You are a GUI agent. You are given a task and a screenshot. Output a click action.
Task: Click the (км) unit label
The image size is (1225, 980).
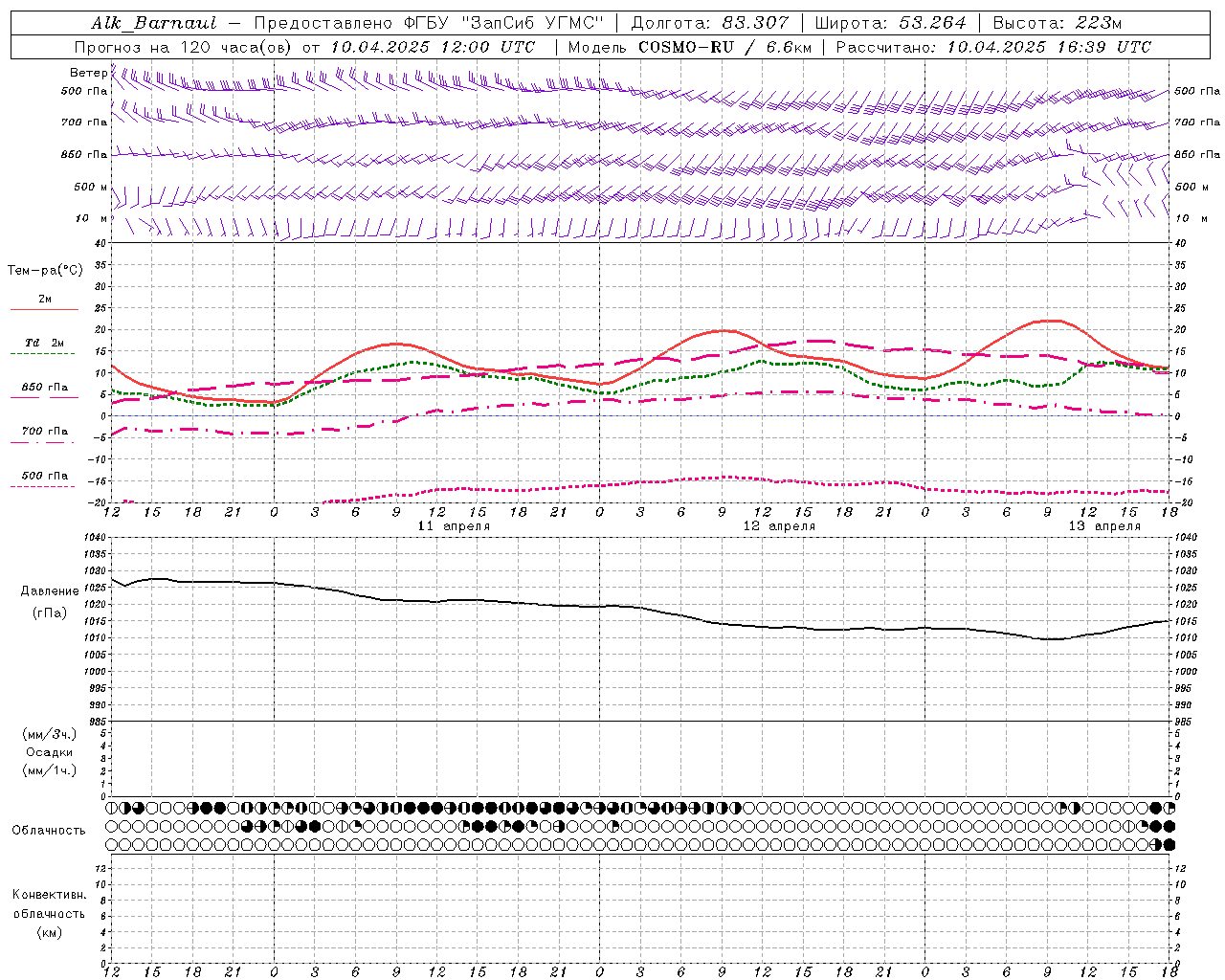tap(50, 932)
